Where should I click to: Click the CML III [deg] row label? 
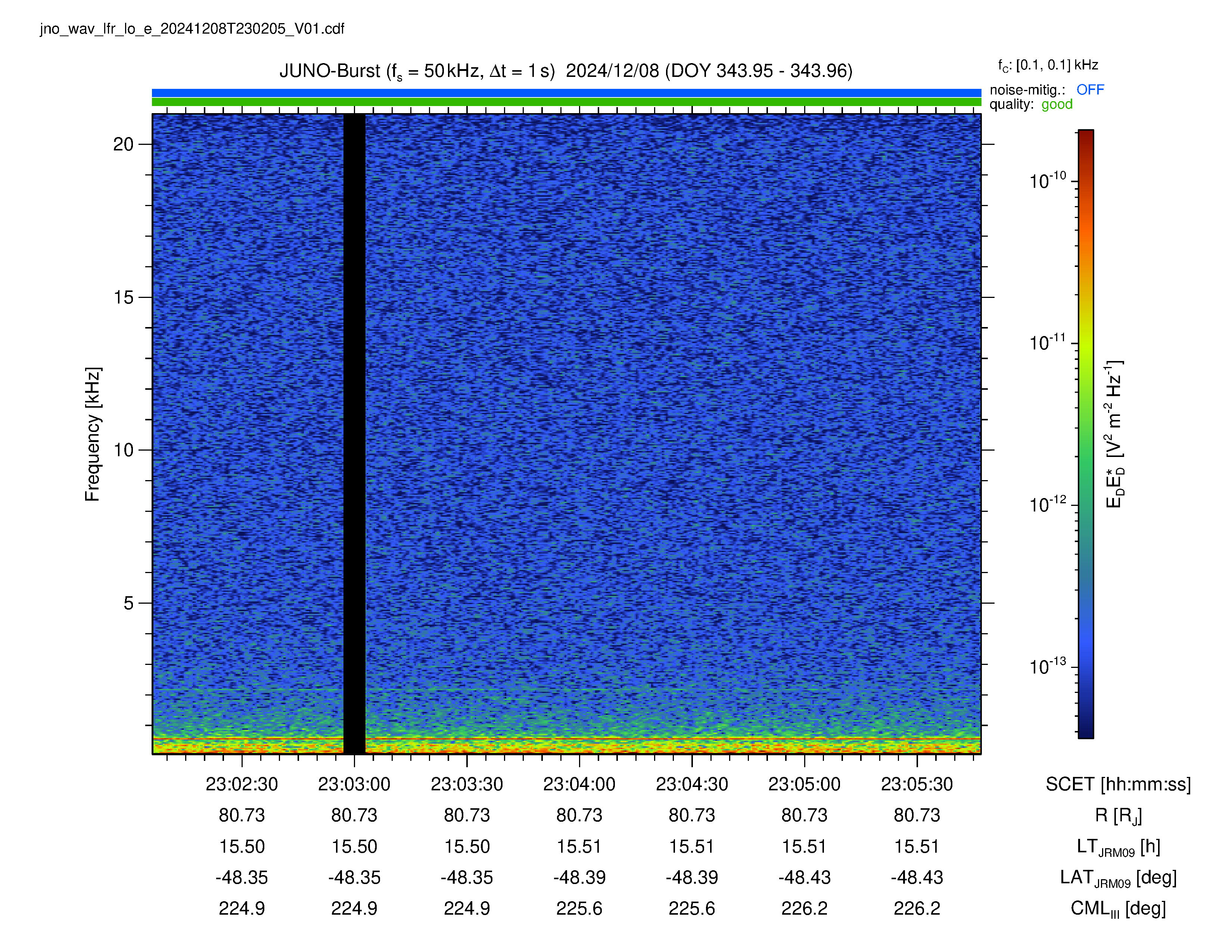tap(1118, 909)
